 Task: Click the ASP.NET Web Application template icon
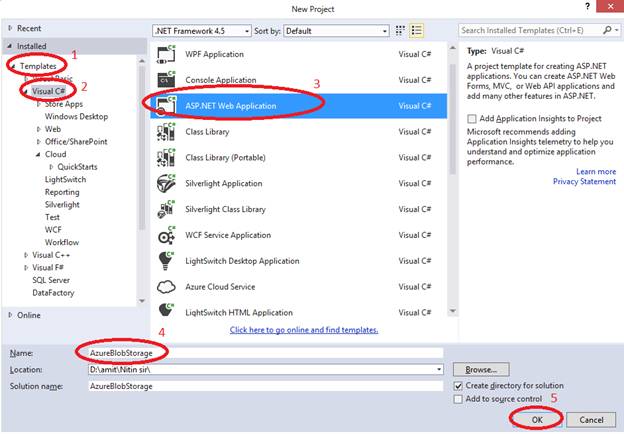[166, 106]
